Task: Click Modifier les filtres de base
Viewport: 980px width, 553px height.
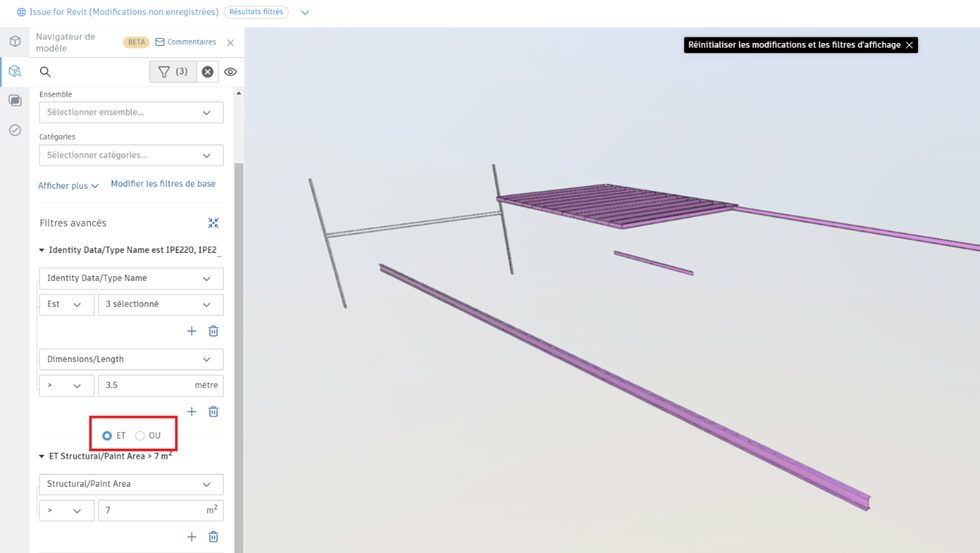Action: click(162, 184)
